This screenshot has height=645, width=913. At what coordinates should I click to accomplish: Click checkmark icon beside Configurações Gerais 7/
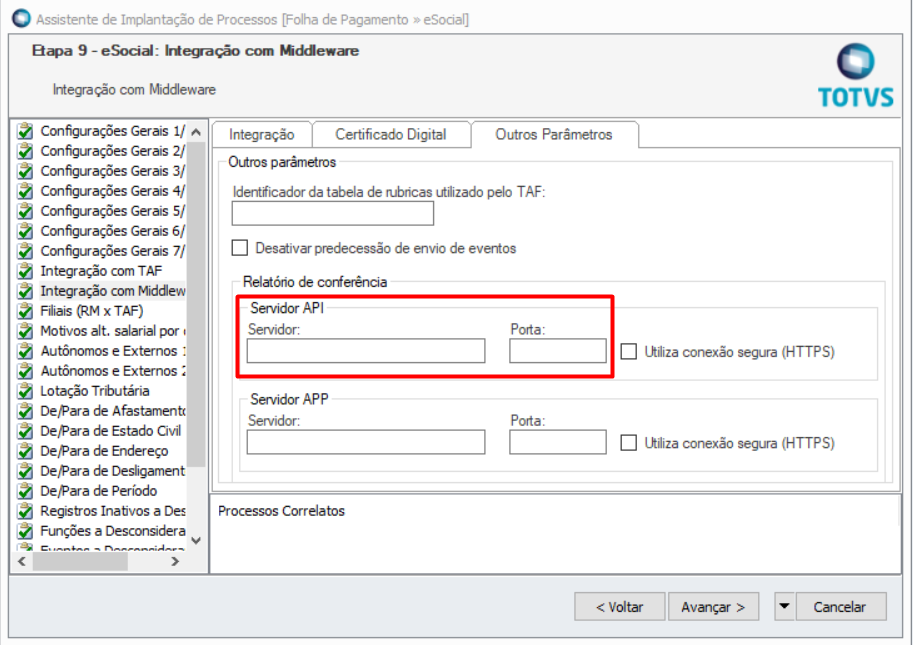point(25,251)
